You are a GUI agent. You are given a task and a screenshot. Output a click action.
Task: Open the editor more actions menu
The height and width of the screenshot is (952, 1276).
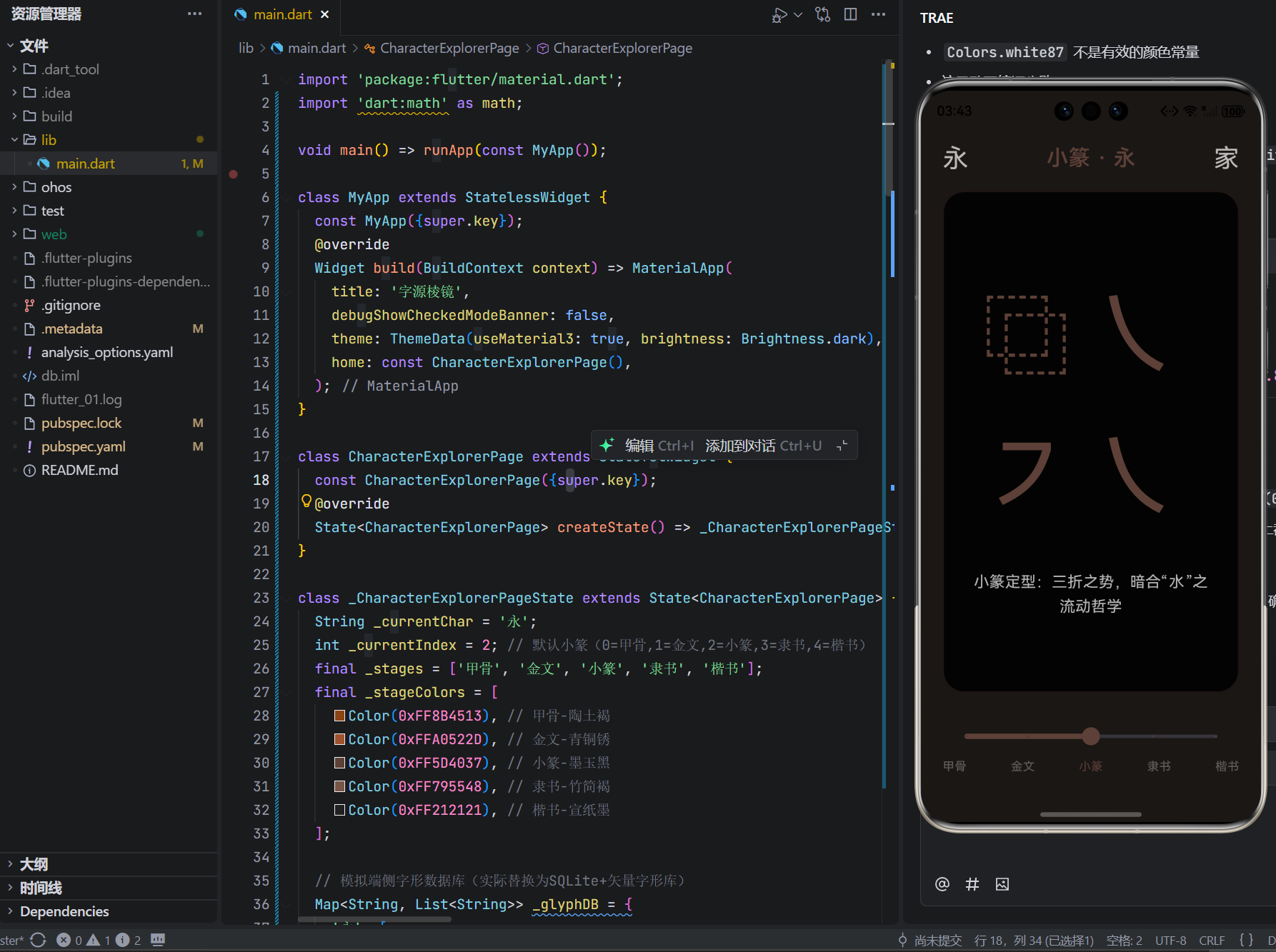tap(879, 14)
